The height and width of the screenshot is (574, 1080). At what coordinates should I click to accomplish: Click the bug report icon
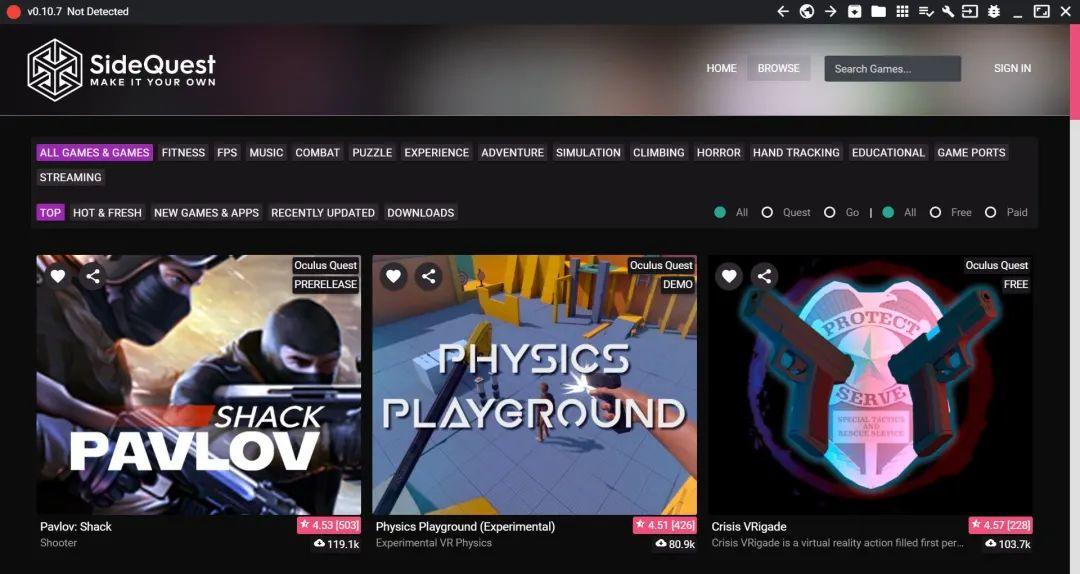[x=994, y=12]
